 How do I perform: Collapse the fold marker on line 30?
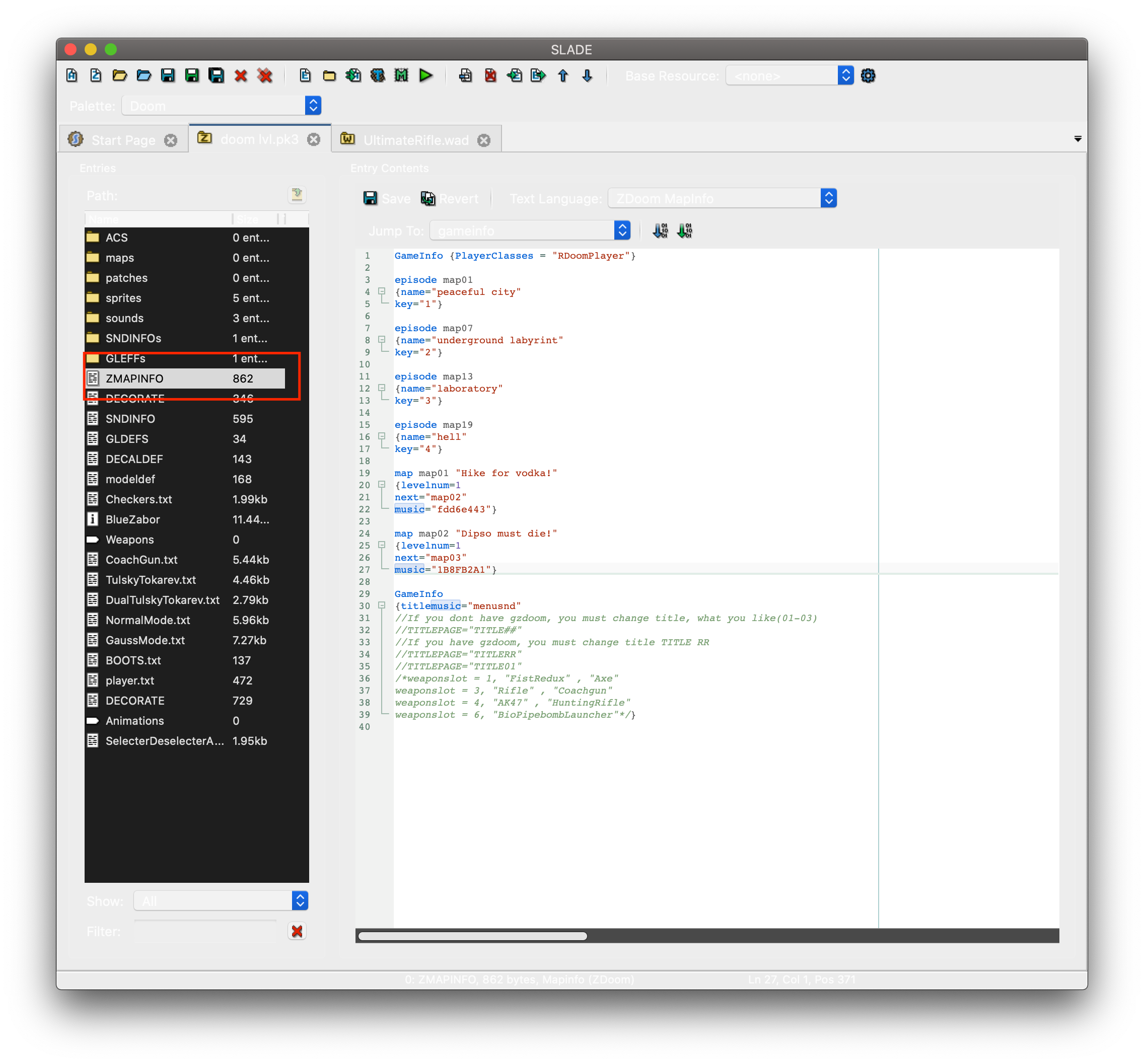click(x=382, y=605)
